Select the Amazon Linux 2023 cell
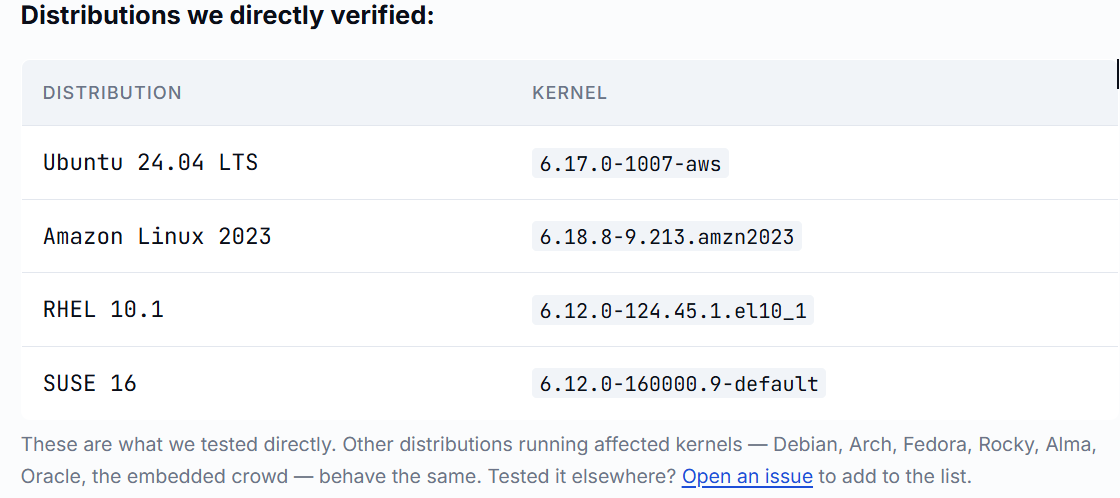This screenshot has height=498, width=1120. (157, 236)
